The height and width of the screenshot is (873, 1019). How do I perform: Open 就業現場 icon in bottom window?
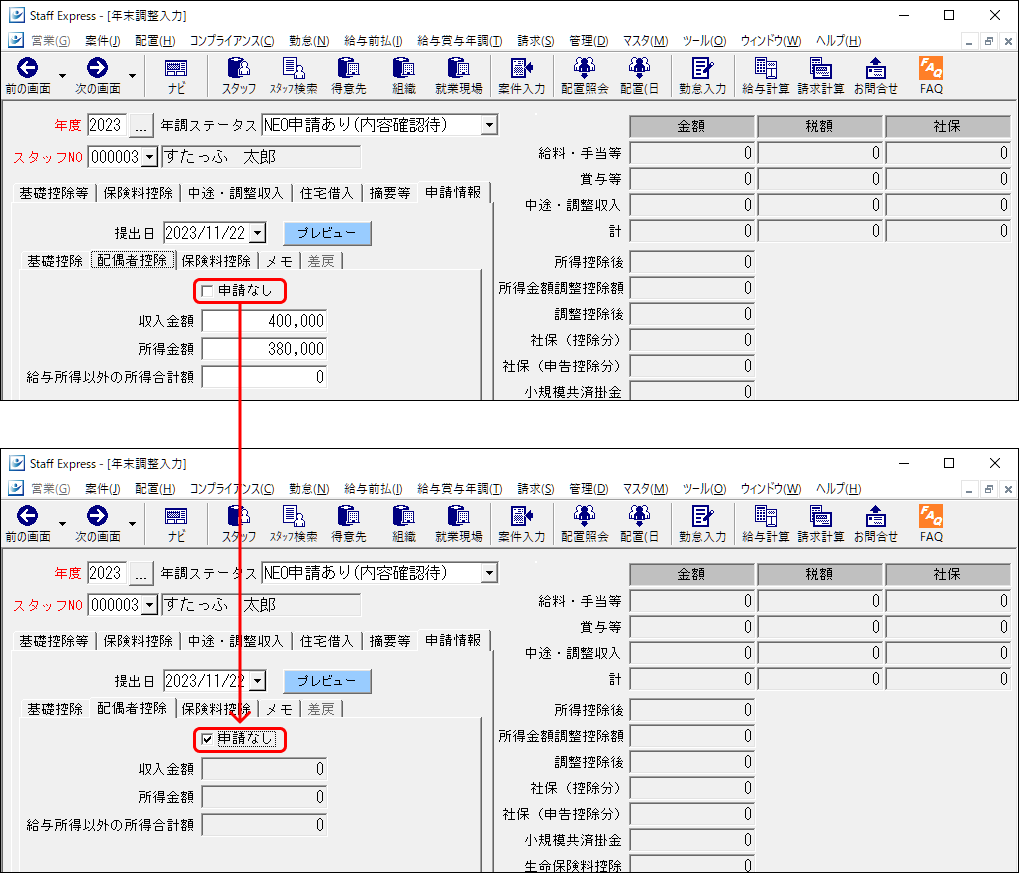click(458, 524)
